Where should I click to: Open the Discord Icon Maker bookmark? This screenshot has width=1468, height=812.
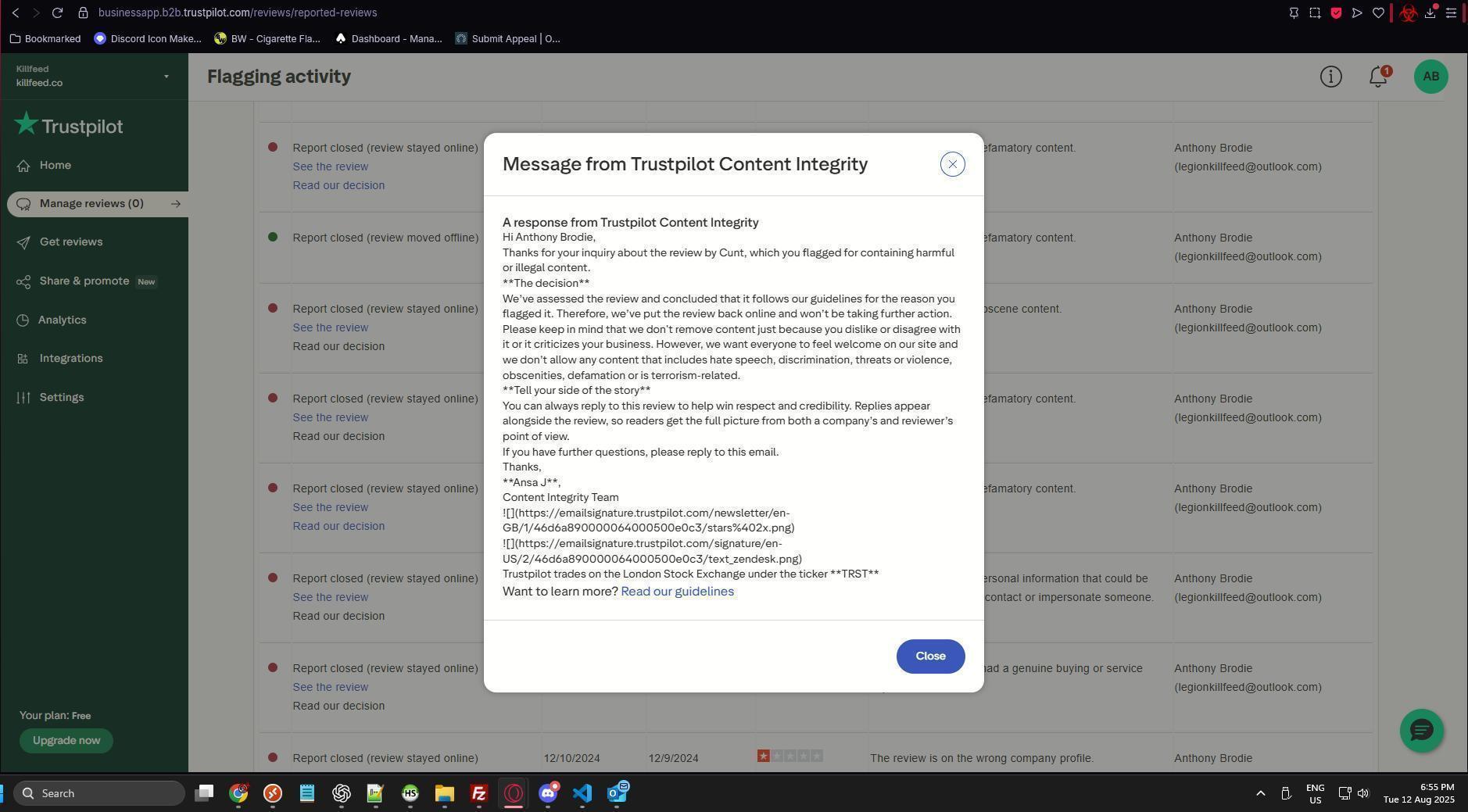click(148, 38)
